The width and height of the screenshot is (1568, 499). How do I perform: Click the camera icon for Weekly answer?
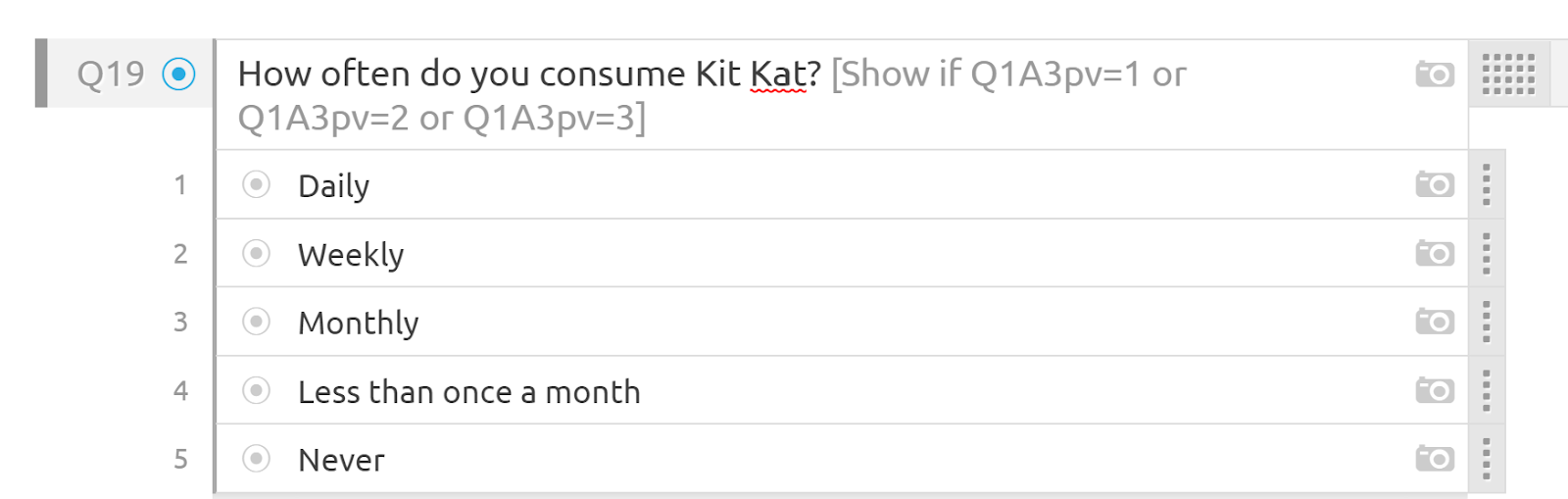[x=1435, y=254]
